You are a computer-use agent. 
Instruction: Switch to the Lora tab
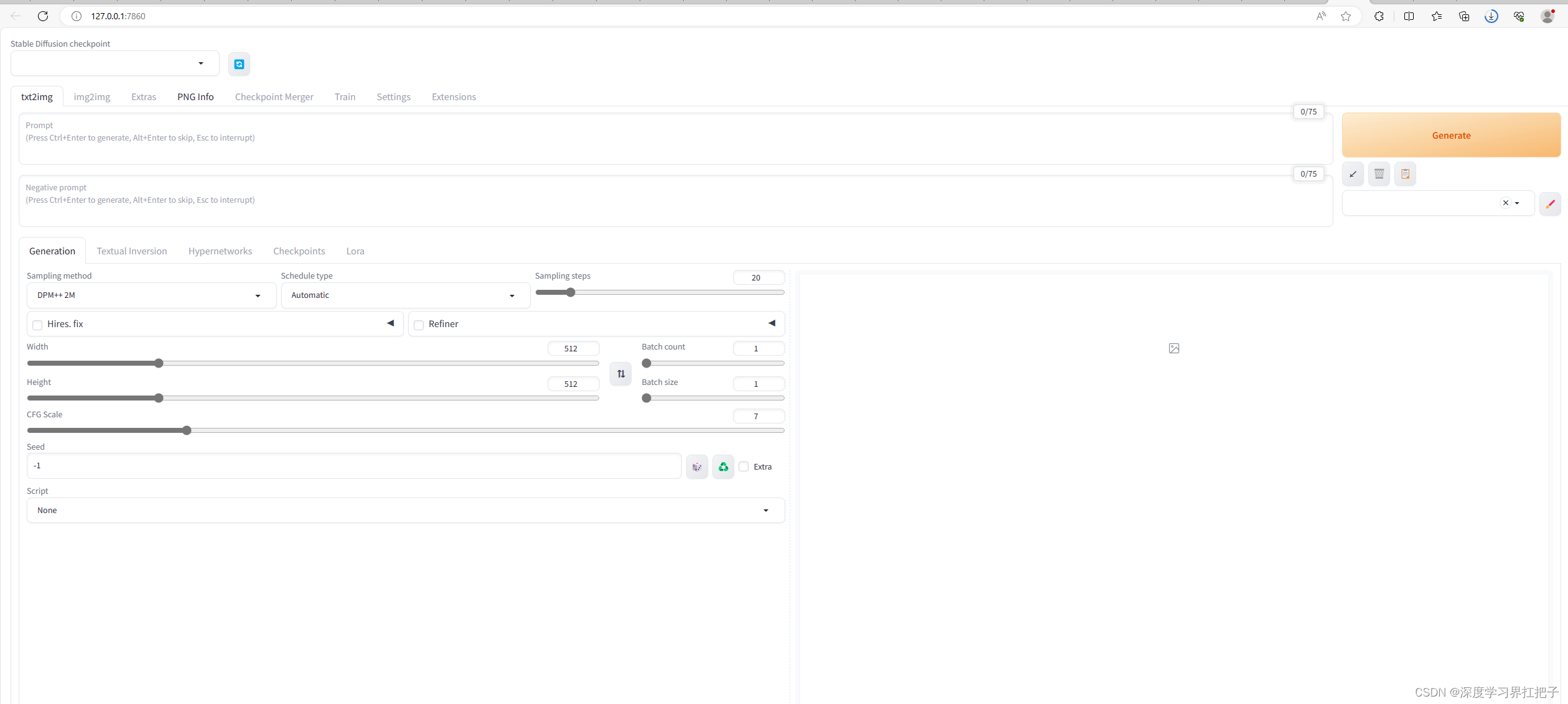tap(355, 251)
